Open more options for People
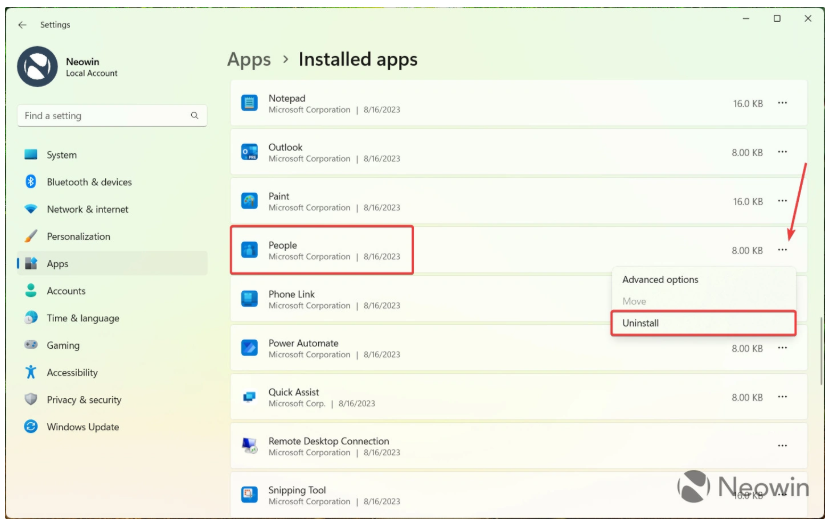832x527 pixels. click(783, 250)
